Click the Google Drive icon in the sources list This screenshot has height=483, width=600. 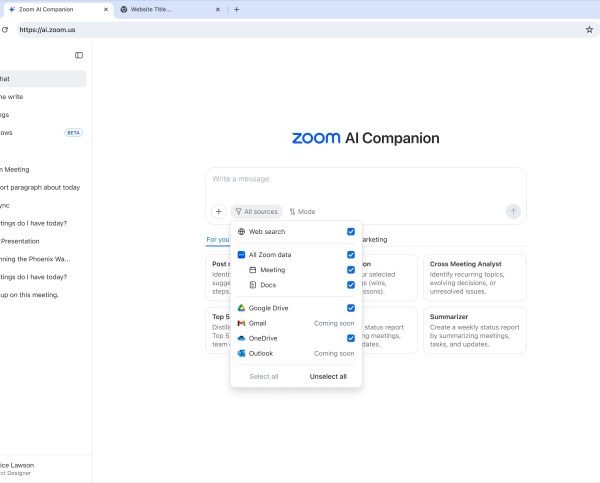pyautogui.click(x=241, y=308)
